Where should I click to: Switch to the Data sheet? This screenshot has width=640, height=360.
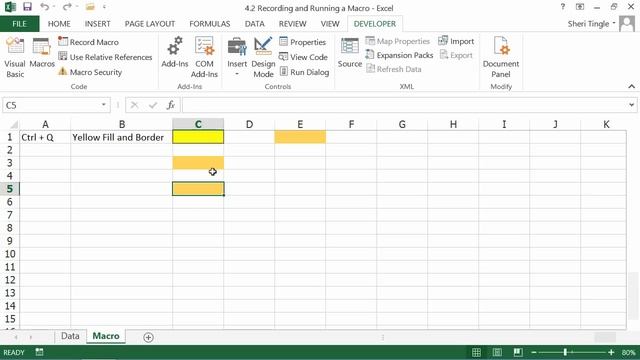[70, 336]
